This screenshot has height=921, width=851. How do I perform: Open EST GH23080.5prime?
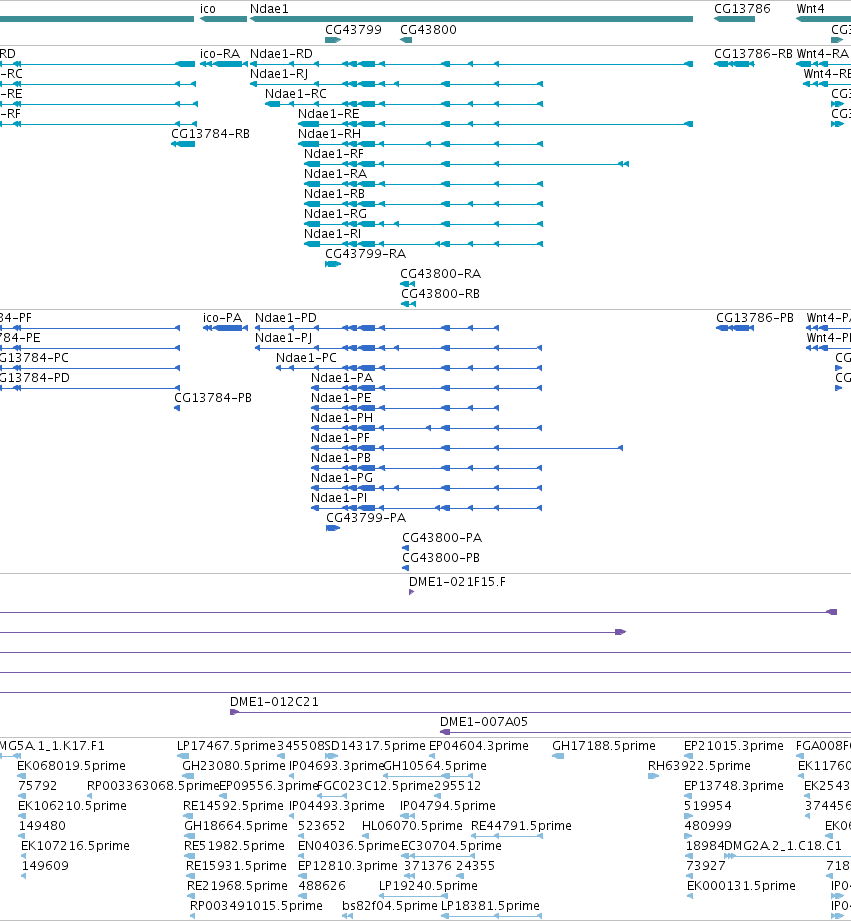[x=234, y=766]
